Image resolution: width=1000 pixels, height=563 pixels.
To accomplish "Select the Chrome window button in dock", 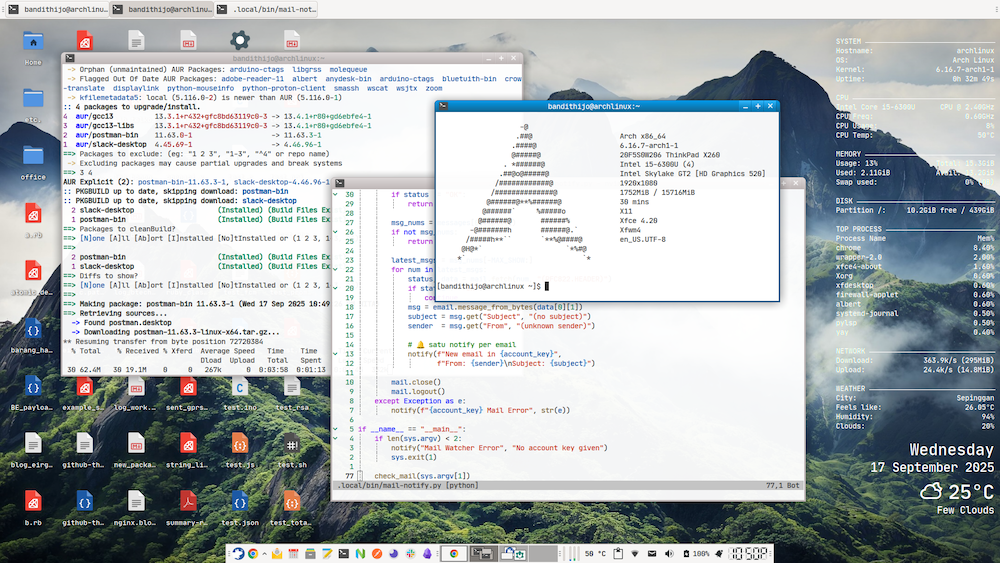I will (454, 553).
